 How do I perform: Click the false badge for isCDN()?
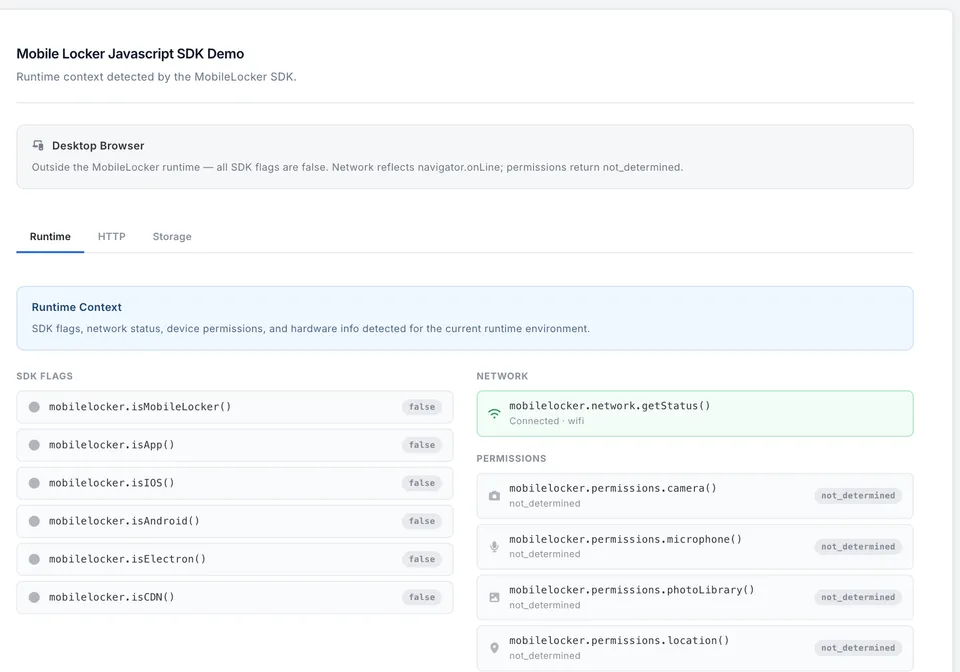(x=422, y=597)
